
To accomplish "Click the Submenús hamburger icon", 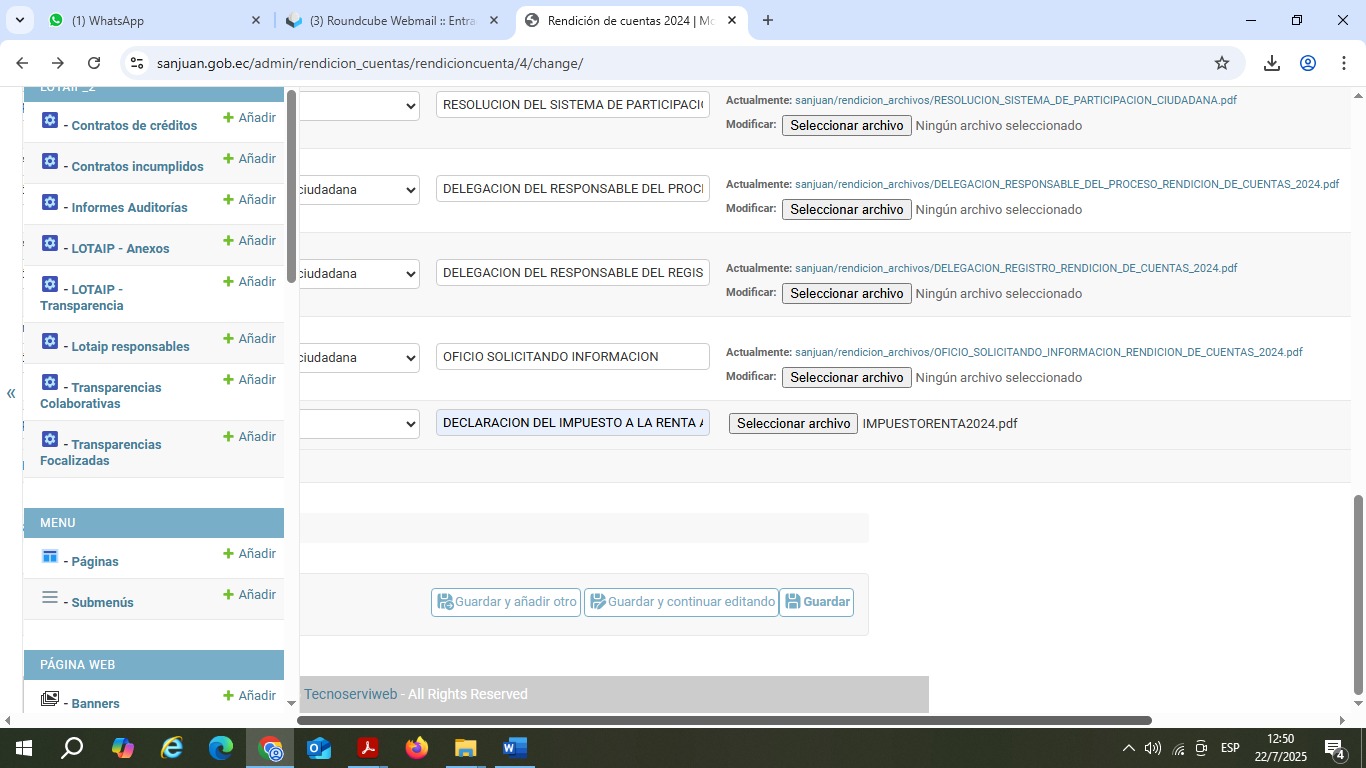I will point(50,598).
